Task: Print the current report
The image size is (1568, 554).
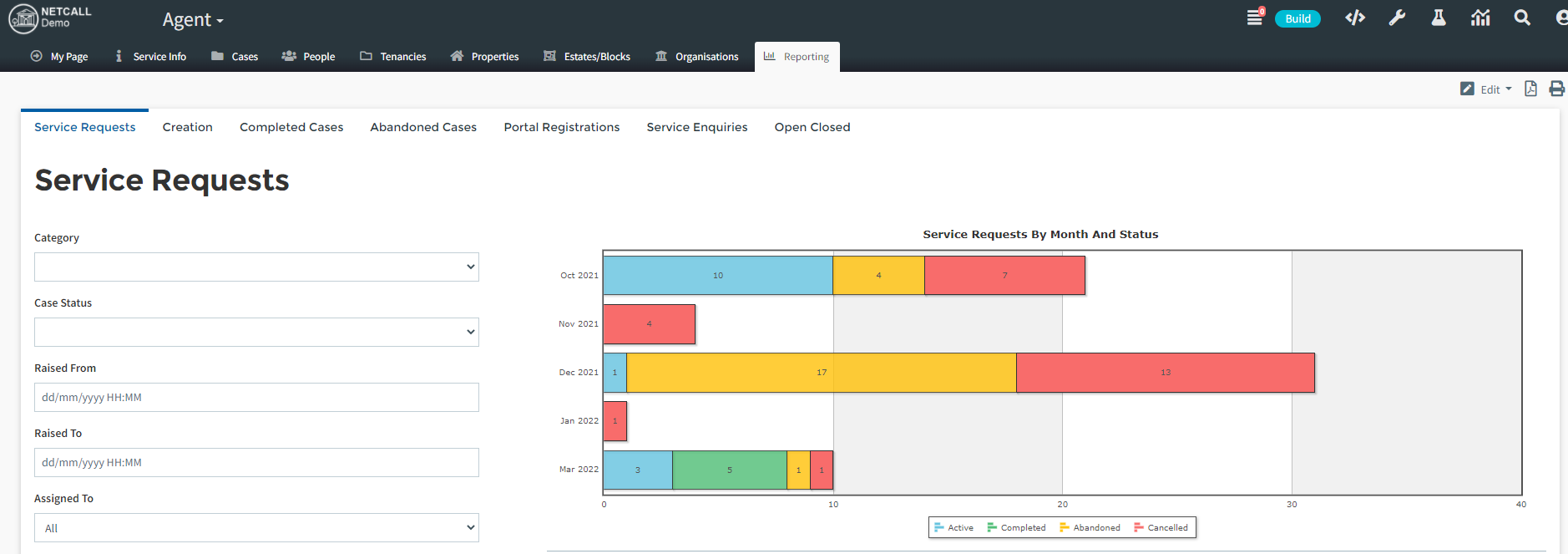Action: tap(1556, 89)
